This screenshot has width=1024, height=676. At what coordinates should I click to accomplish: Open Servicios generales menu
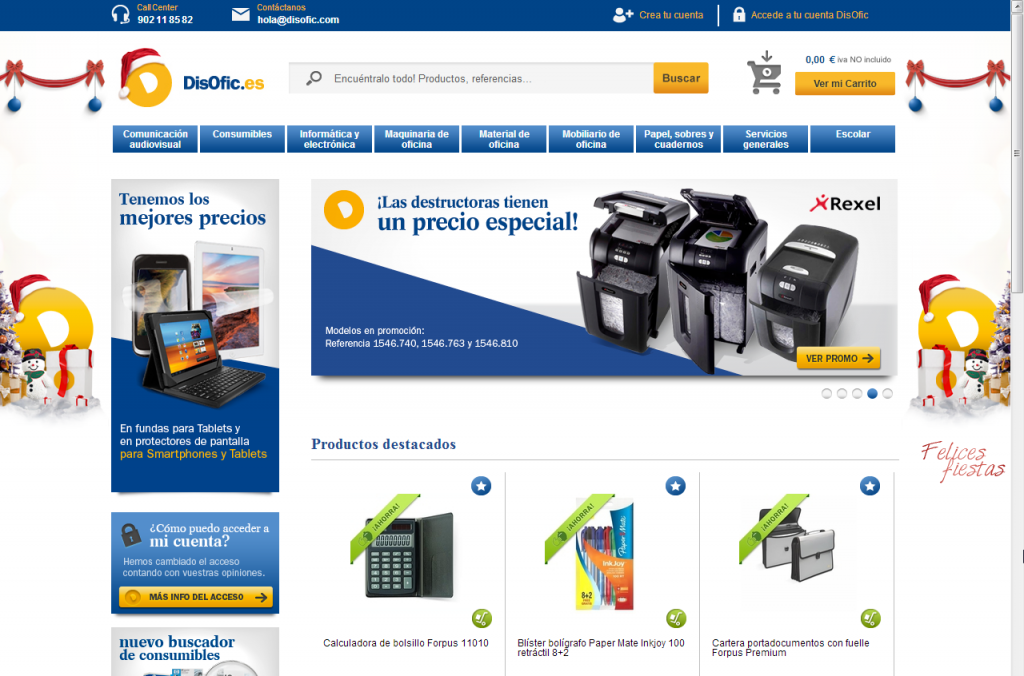point(765,139)
